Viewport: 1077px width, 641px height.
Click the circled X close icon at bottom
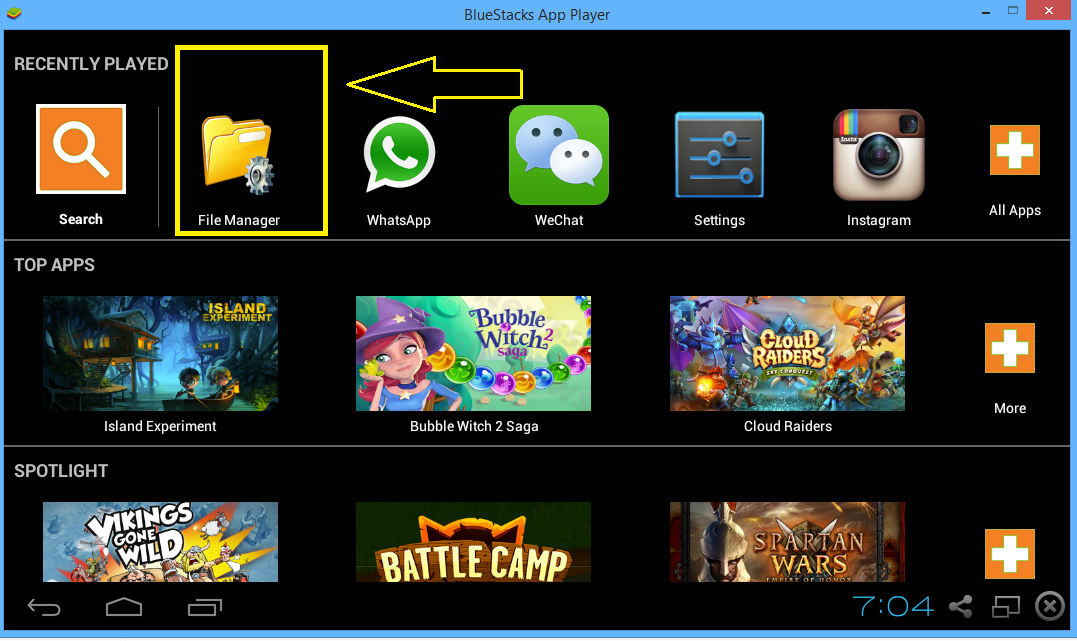(x=1050, y=607)
